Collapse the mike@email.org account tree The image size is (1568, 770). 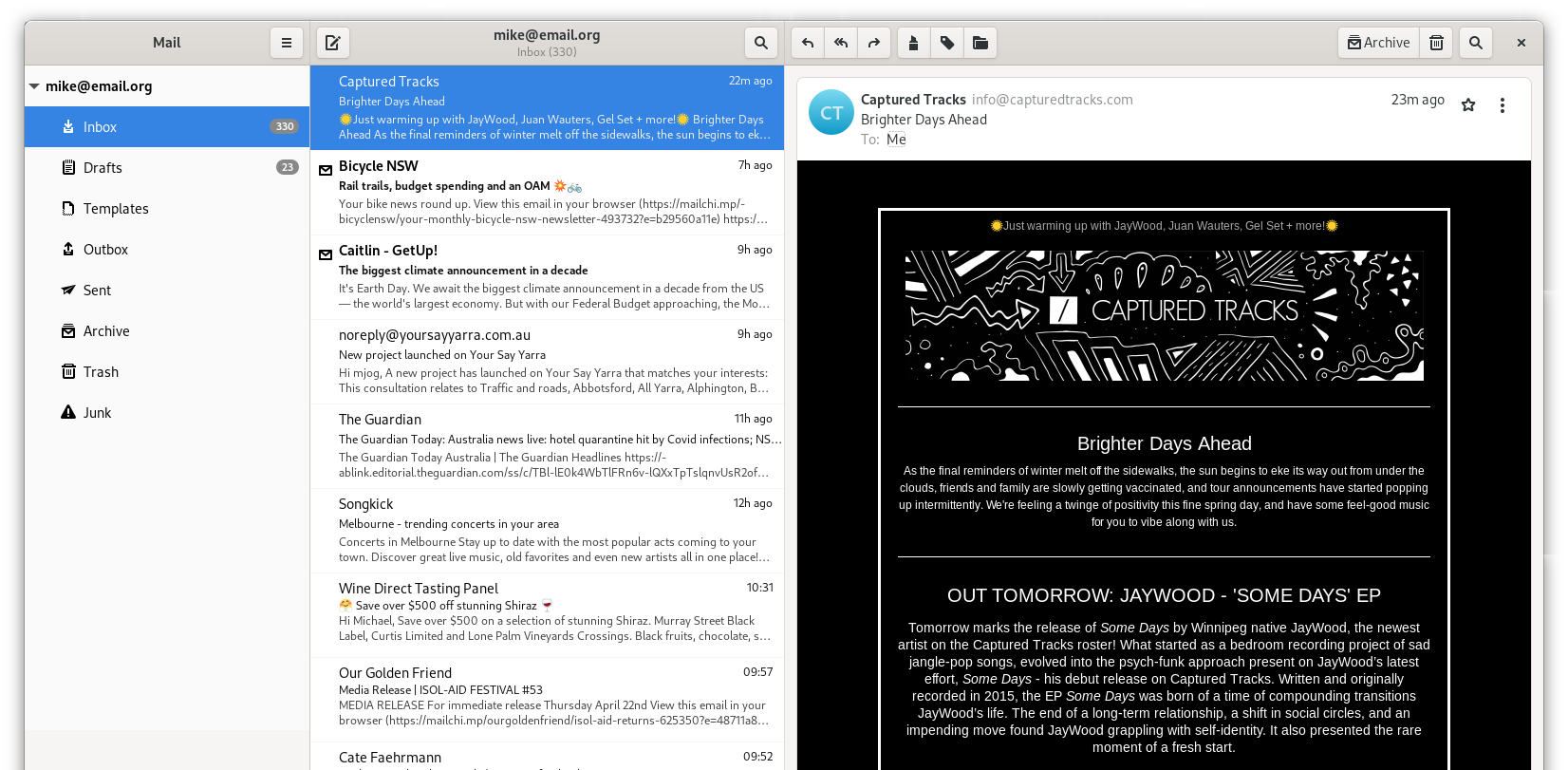34,86
